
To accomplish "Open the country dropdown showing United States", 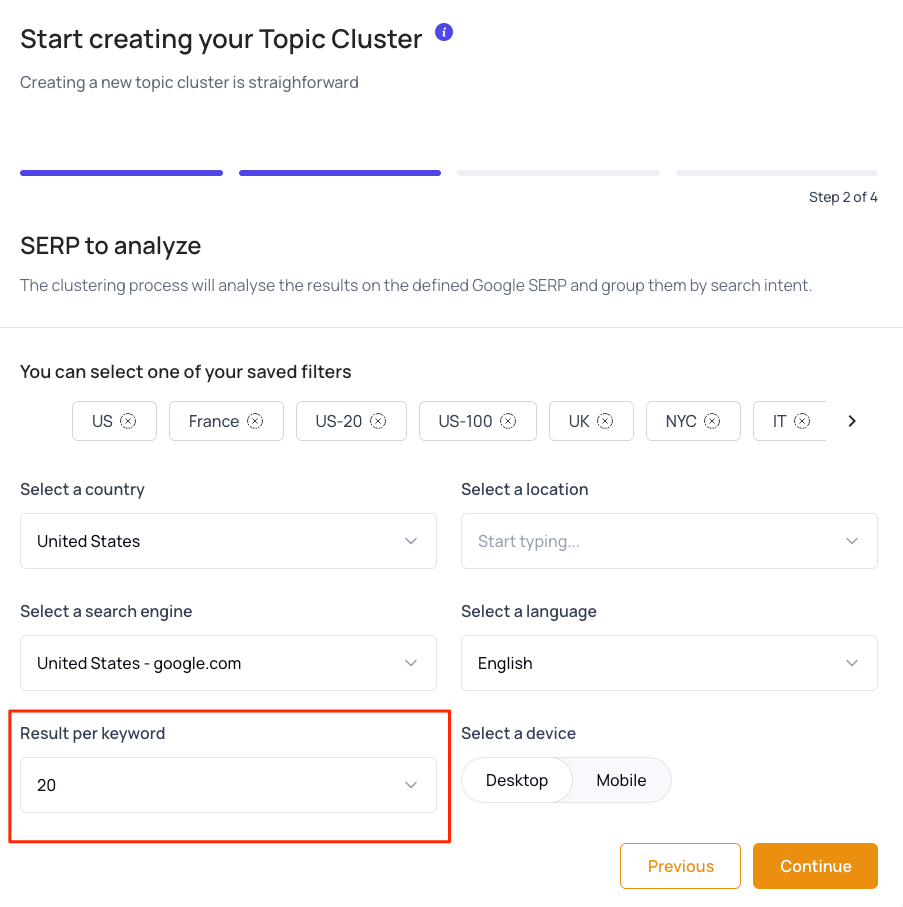I will [228, 541].
